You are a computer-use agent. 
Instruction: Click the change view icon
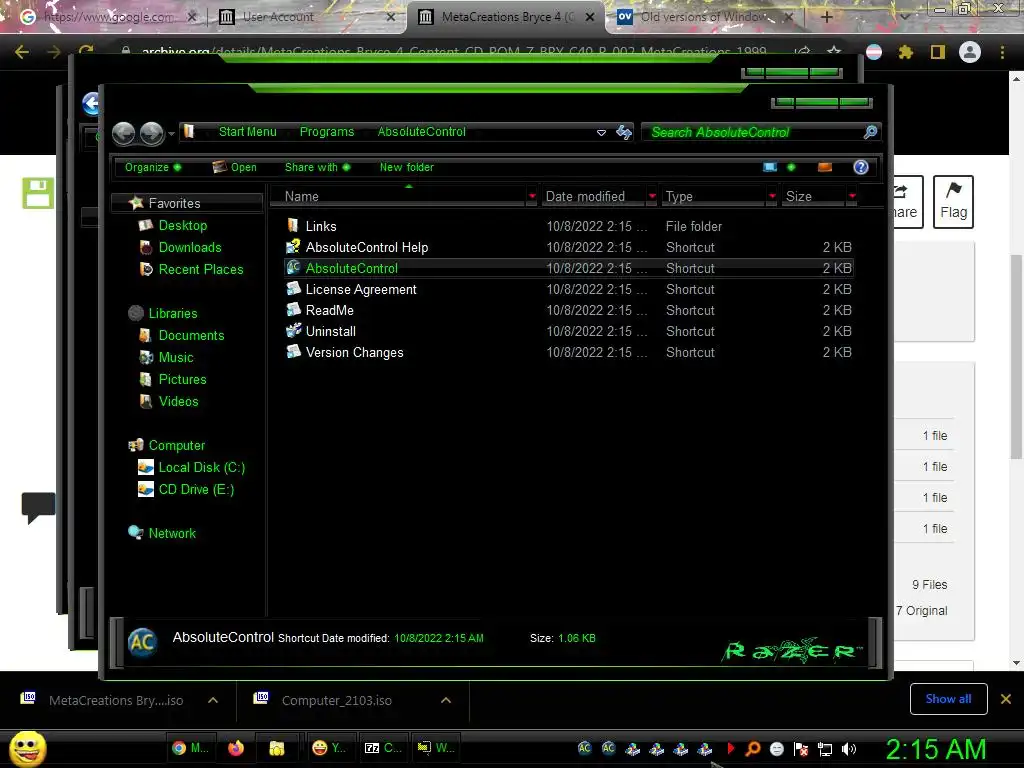click(x=770, y=167)
